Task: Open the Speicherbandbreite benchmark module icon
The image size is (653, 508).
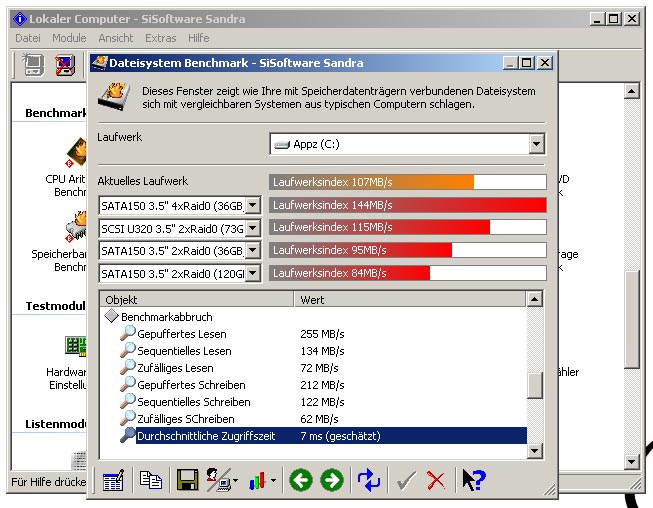Action: [76, 227]
